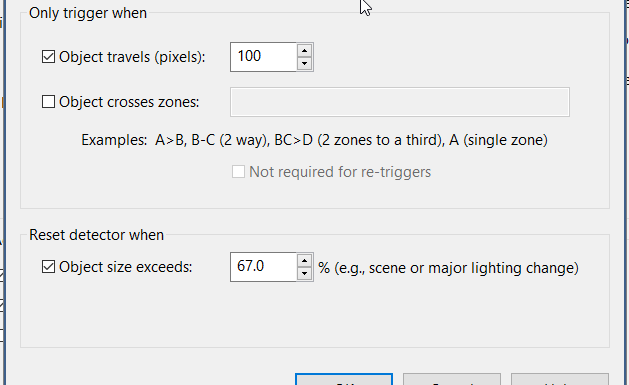Click the Not required for re-triggers label text
The width and height of the screenshot is (629, 385).
point(340,172)
